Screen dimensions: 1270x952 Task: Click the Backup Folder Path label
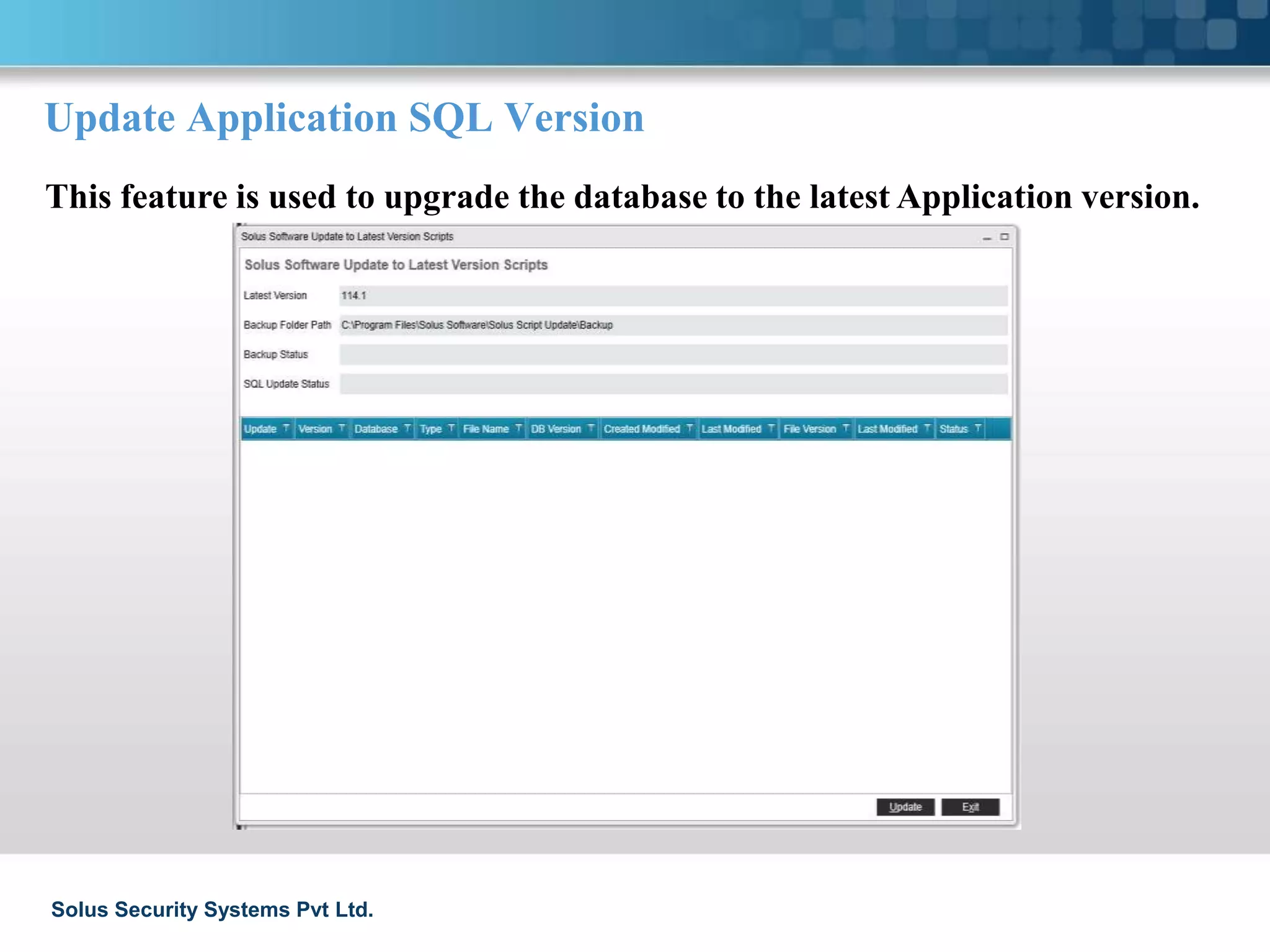[x=287, y=325]
